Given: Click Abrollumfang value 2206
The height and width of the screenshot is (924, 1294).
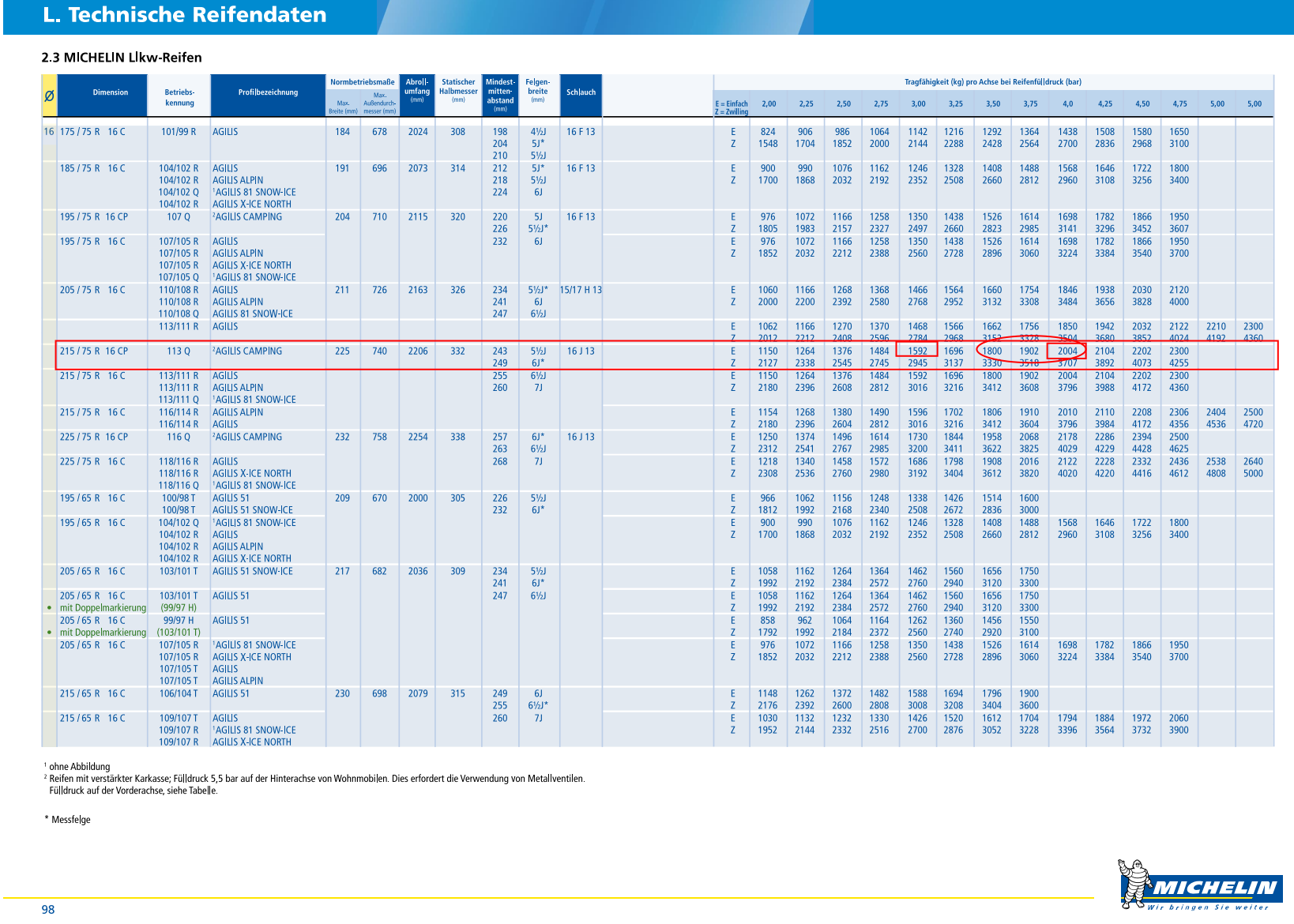Looking at the screenshot, I should (x=418, y=351).
